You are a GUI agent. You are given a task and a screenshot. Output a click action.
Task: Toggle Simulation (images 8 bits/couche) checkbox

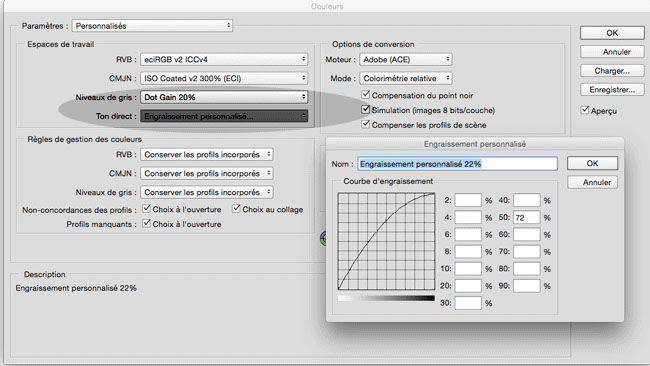coord(366,109)
